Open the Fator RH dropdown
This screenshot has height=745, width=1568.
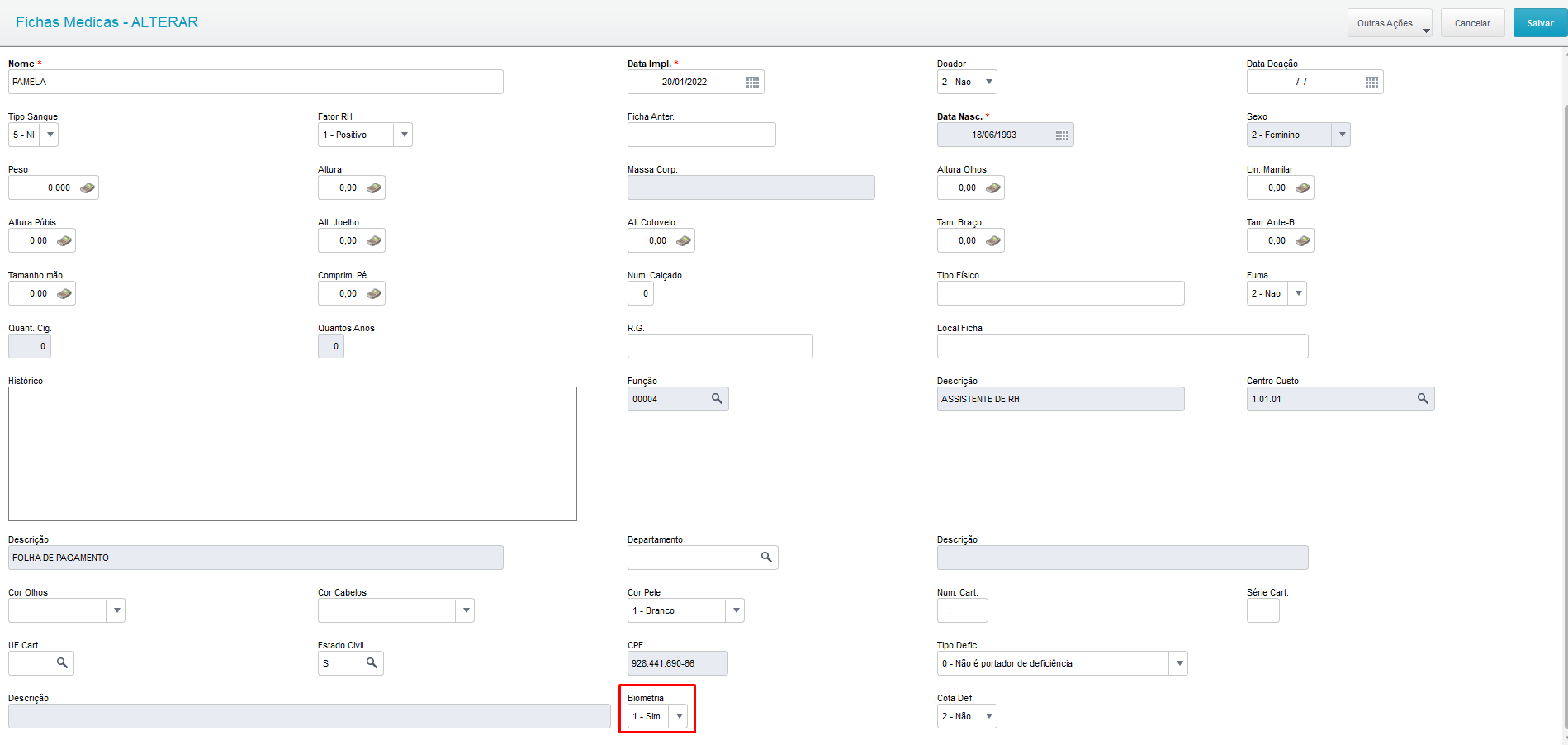[404, 134]
